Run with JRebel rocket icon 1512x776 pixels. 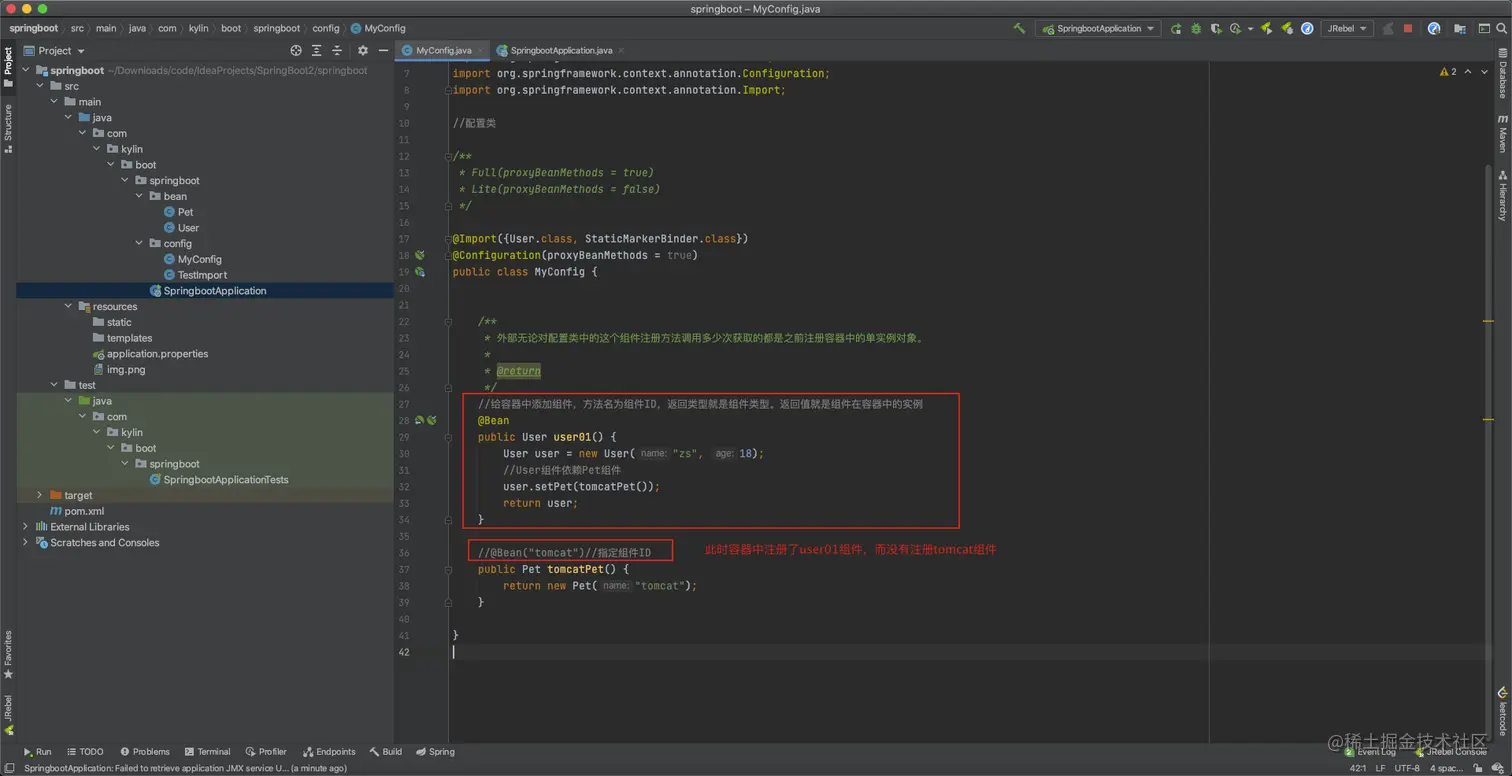(1267, 28)
